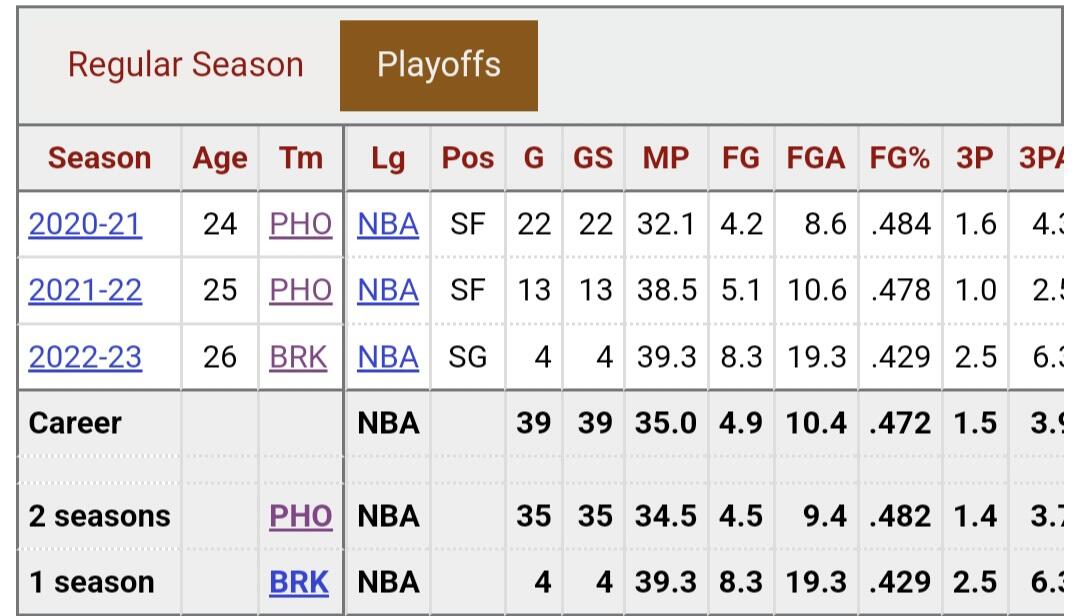This screenshot has height=616, width=1080.
Task: Select the Career totals row label
Action: click(x=75, y=423)
